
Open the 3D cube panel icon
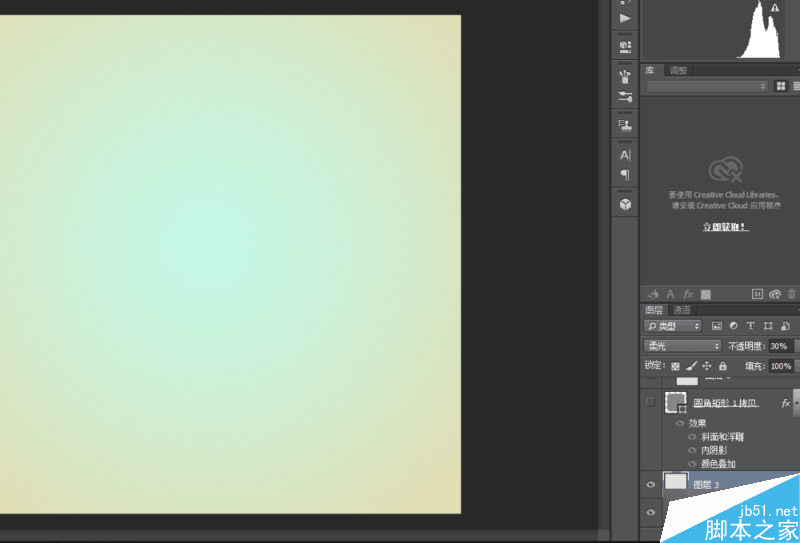(625, 205)
